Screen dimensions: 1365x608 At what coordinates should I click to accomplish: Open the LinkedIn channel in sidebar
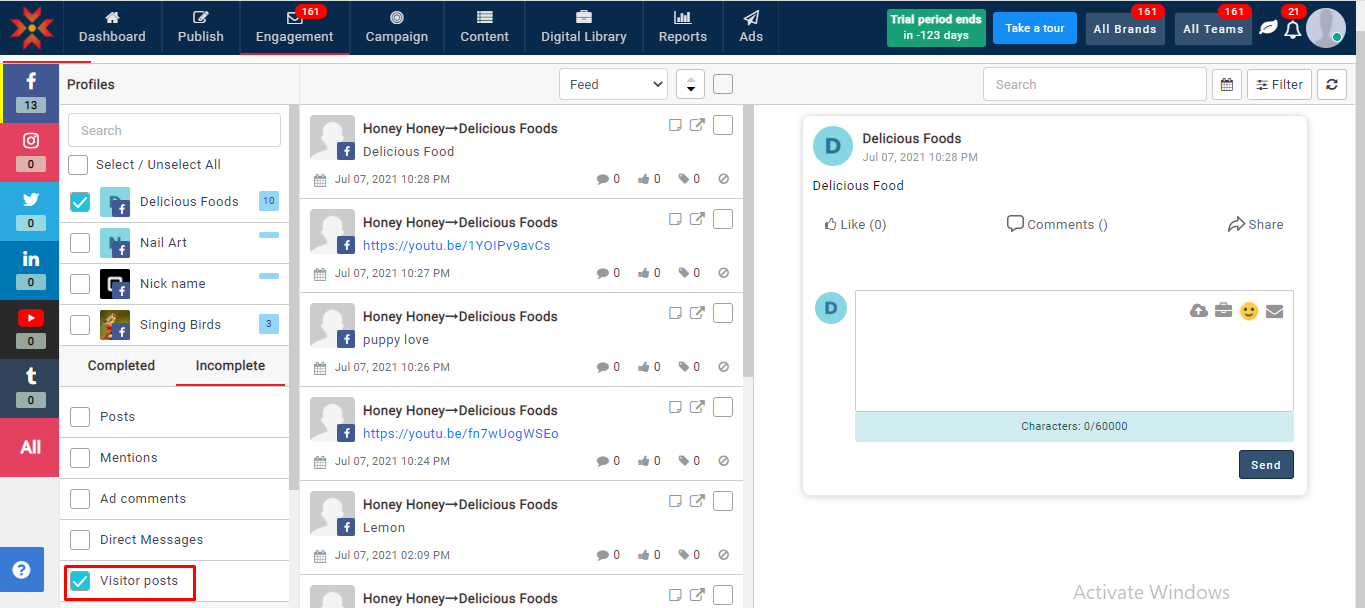pos(30,267)
